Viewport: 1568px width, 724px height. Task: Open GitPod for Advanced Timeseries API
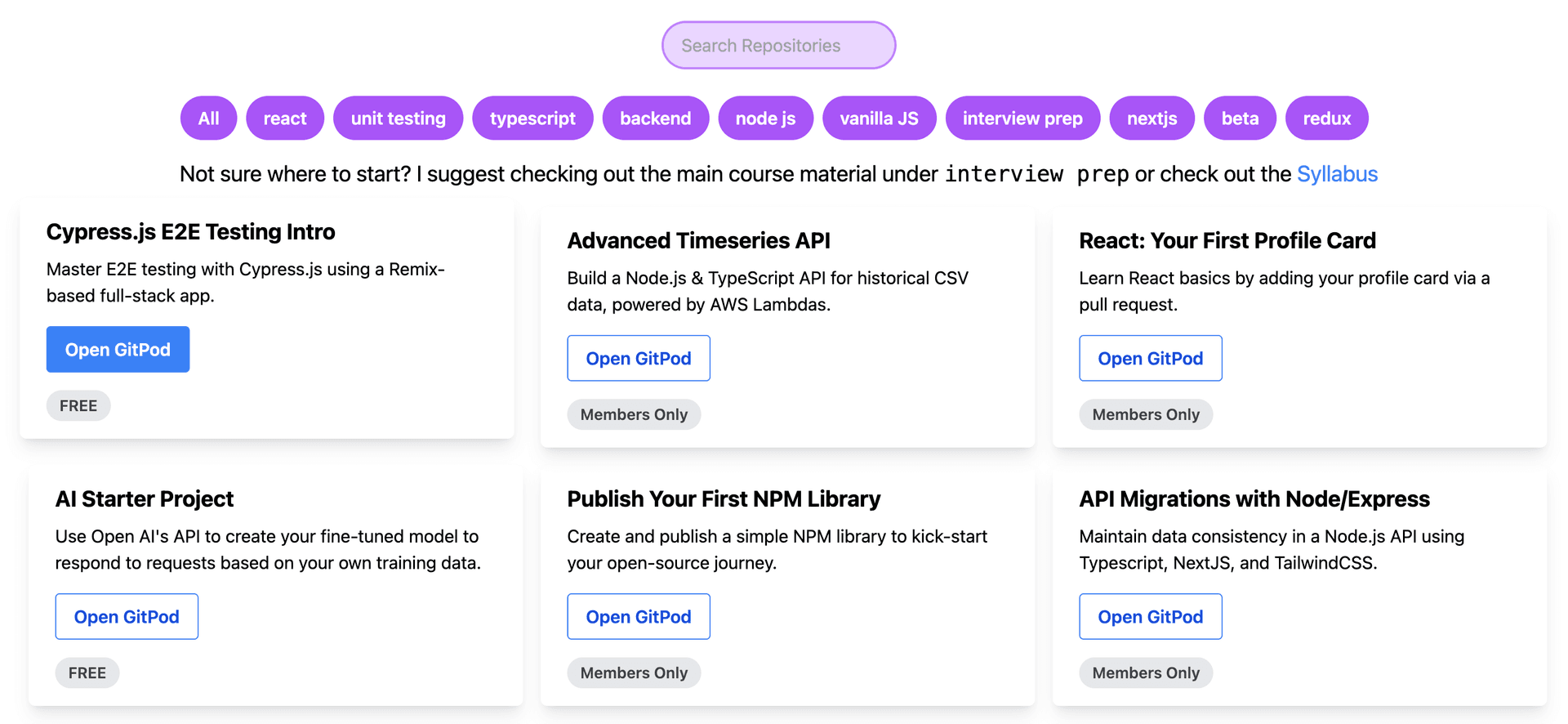(x=639, y=359)
